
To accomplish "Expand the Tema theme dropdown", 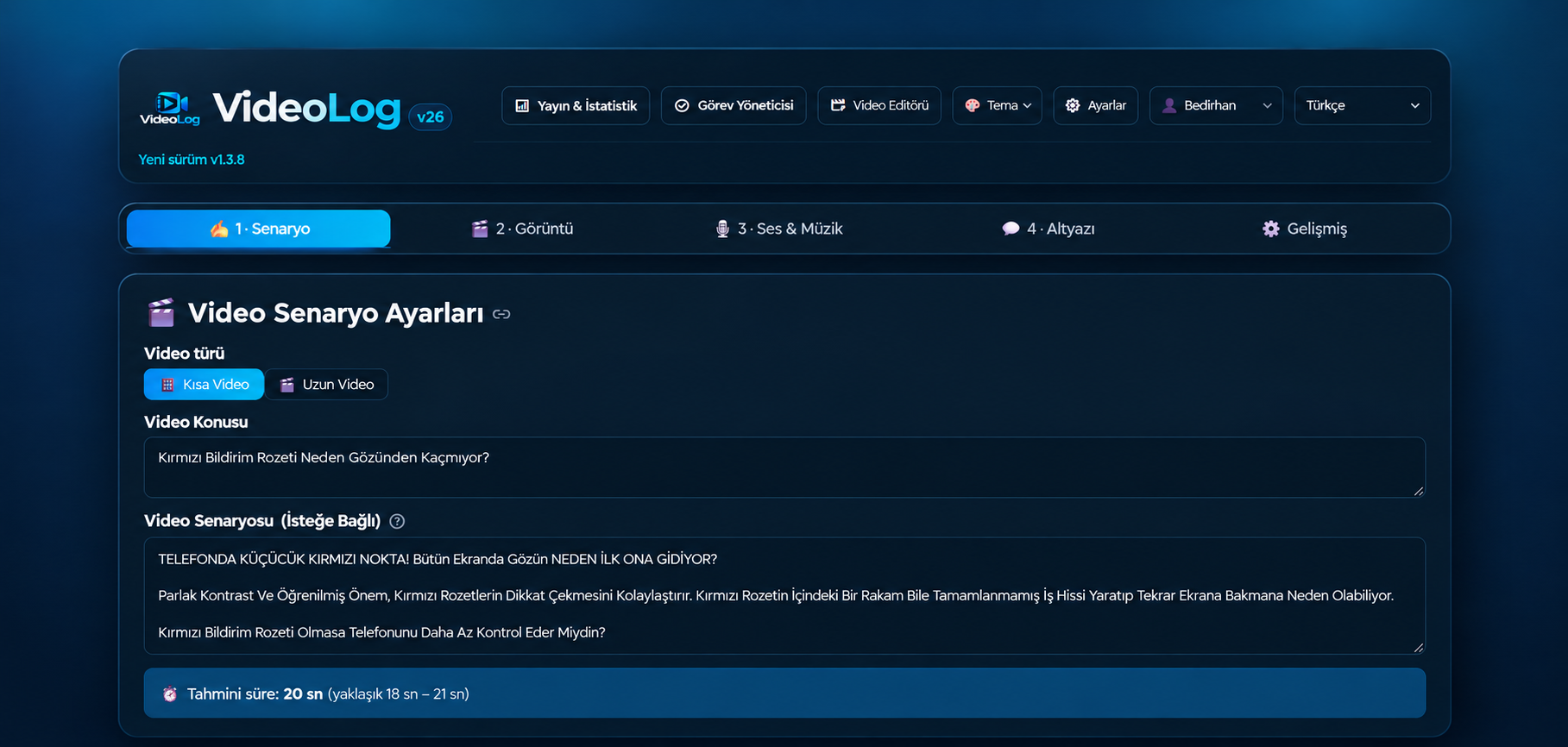I will pyautogui.click(x=998, y=105).
